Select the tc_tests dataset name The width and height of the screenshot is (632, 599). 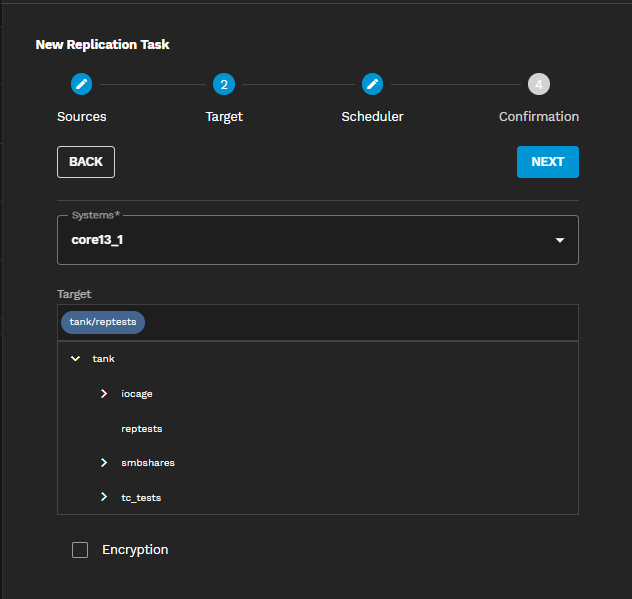(x=141, y=498)
